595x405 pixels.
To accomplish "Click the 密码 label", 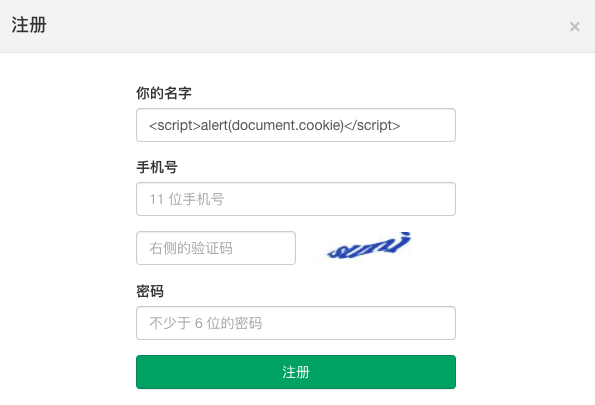I will click(x=150, y=291).
